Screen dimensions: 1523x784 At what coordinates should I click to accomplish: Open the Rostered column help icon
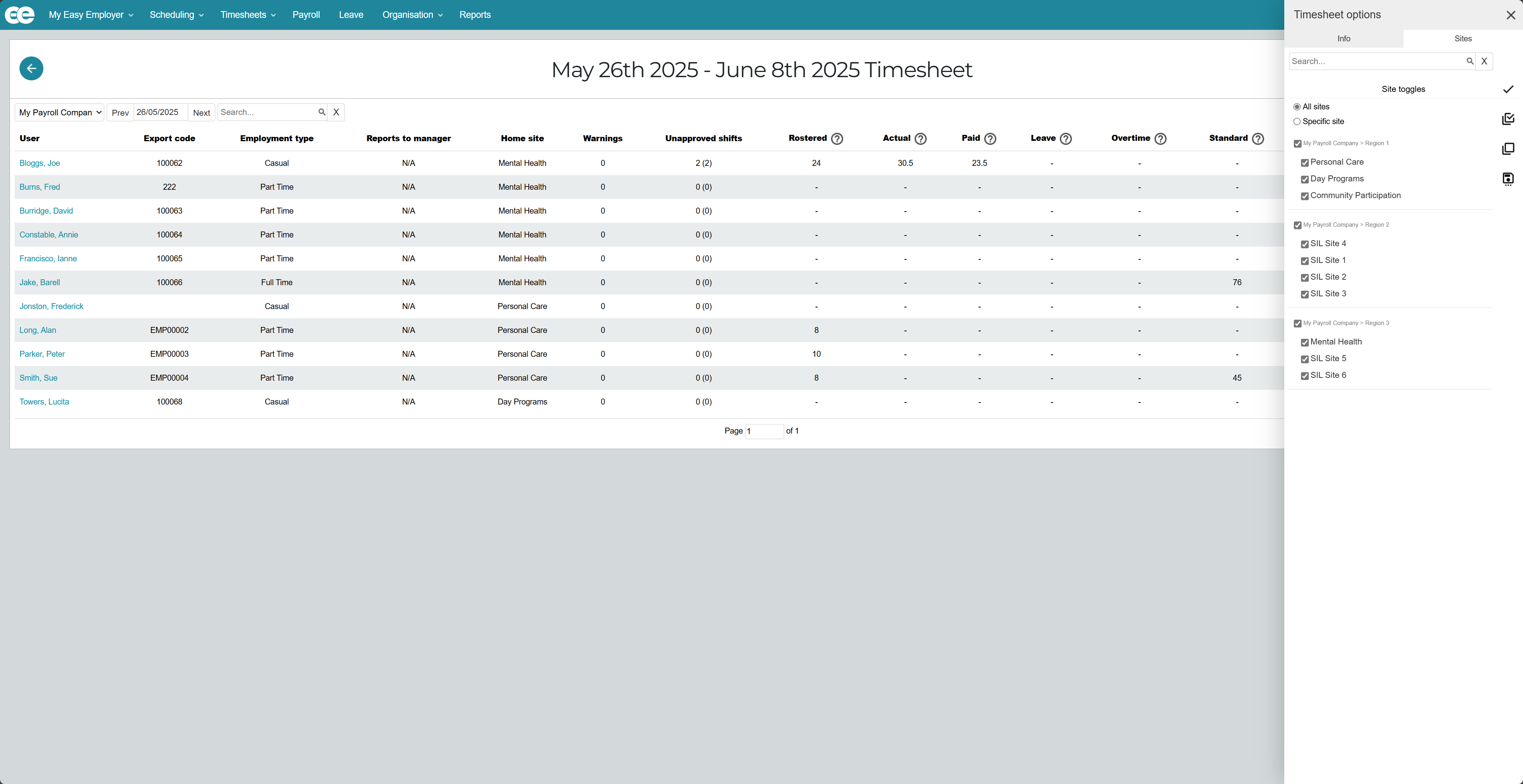pos(837,138)
